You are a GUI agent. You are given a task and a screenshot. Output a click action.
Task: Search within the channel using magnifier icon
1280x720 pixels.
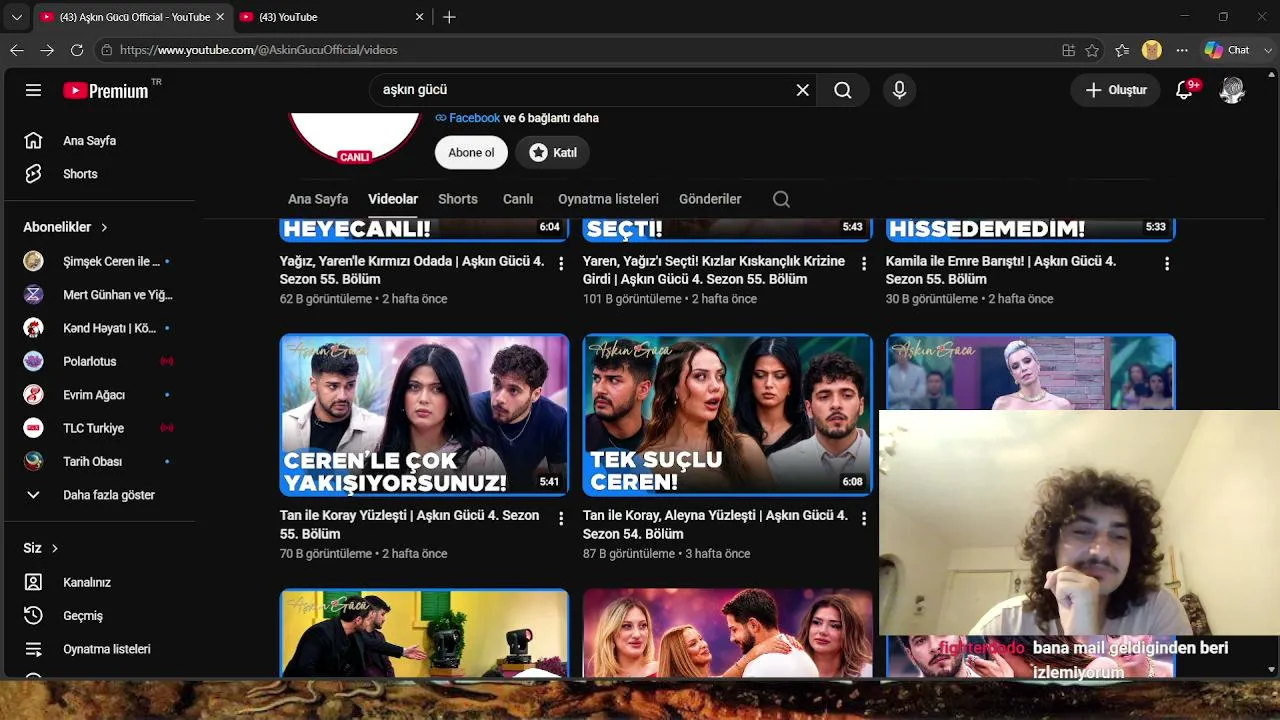coord(781,199)
